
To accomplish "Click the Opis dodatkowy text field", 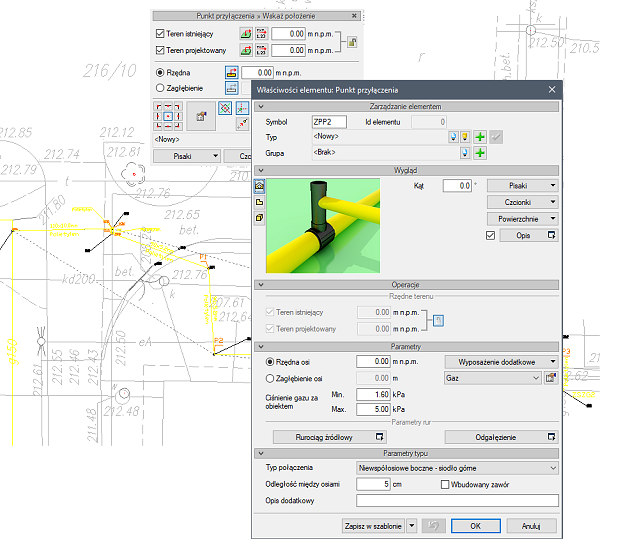I will [x=457, y=501].
